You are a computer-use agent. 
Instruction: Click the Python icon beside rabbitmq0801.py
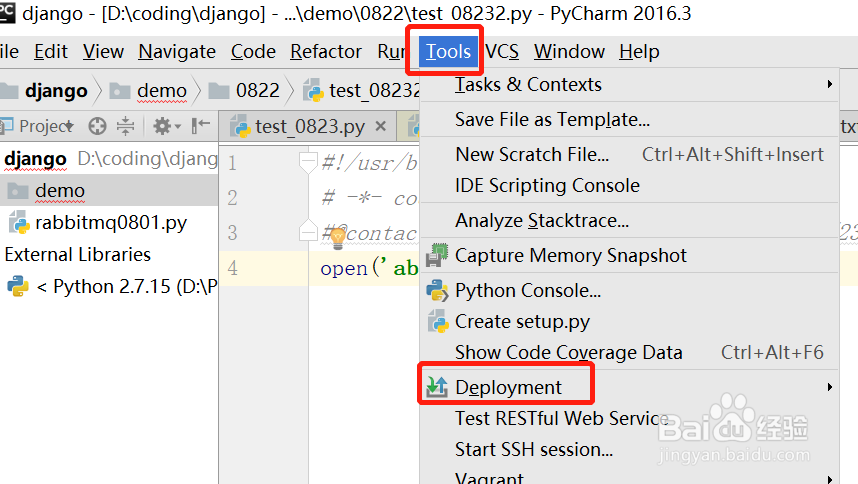(18, 222)
